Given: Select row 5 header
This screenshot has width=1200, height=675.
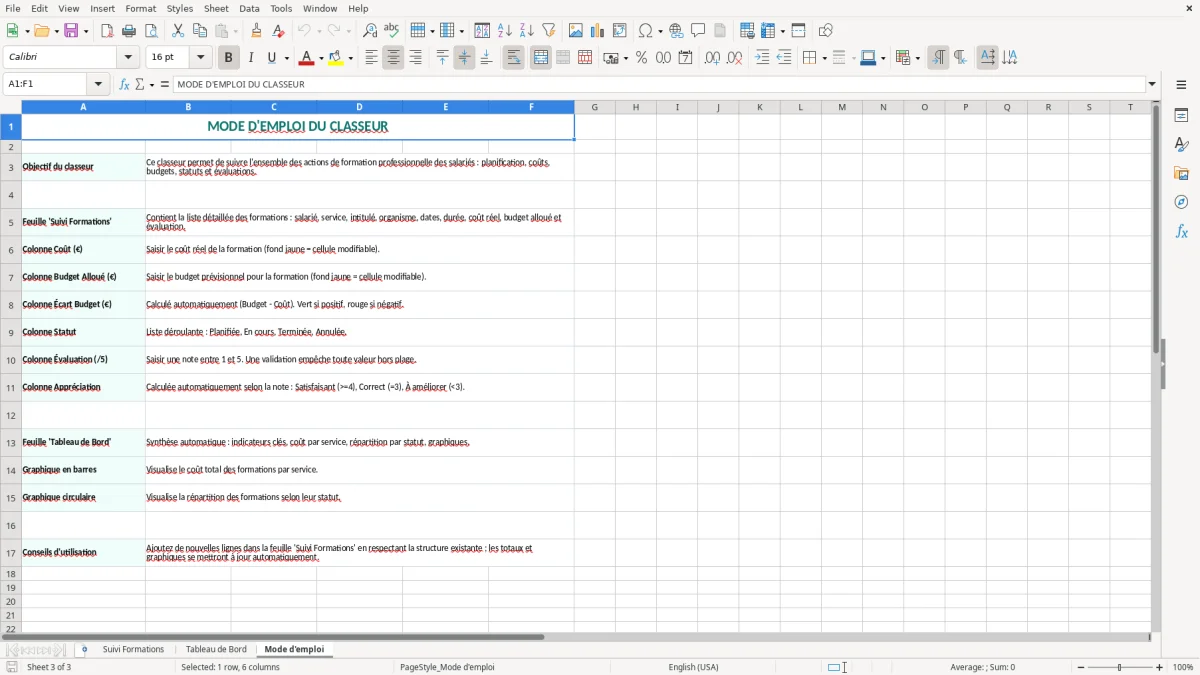Looking at the screenshot, I should [x=11, y=222].
